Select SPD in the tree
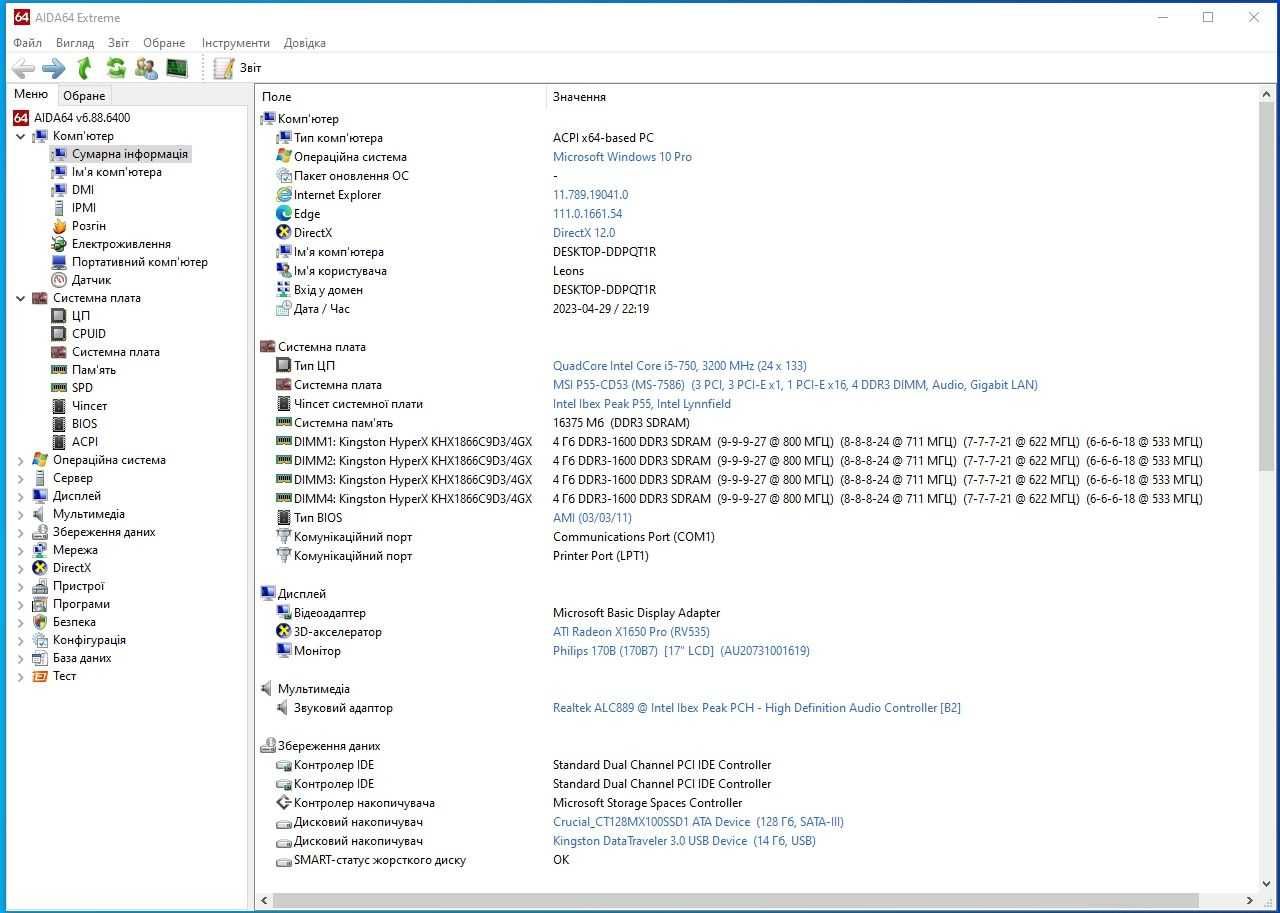This screenshot has height=913, width=1280. click(x=82, y=388)
